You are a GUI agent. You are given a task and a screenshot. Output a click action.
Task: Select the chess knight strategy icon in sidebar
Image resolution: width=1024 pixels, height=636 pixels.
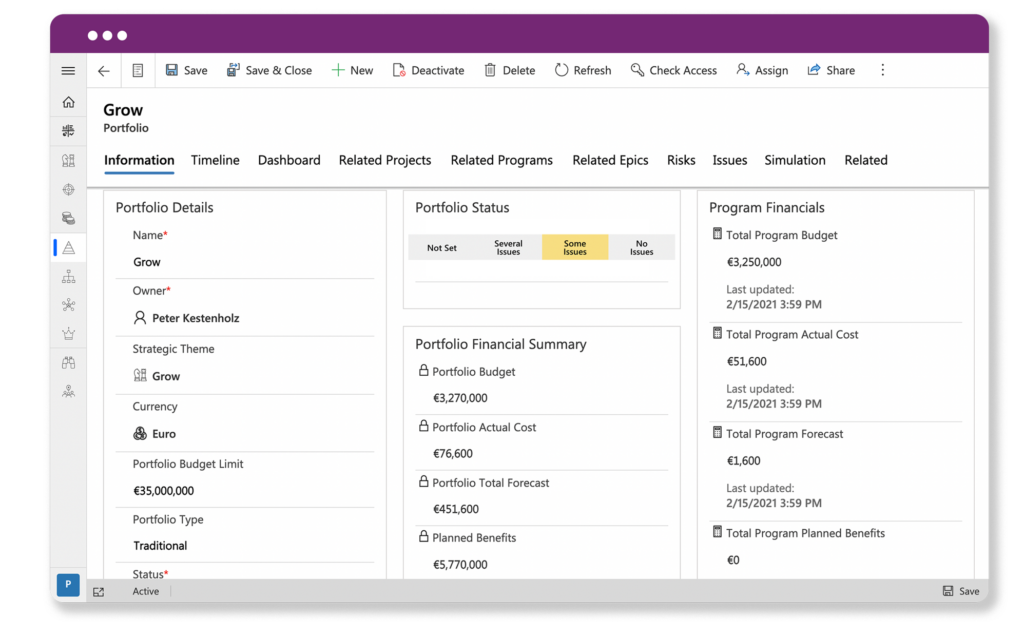point(68,160)
